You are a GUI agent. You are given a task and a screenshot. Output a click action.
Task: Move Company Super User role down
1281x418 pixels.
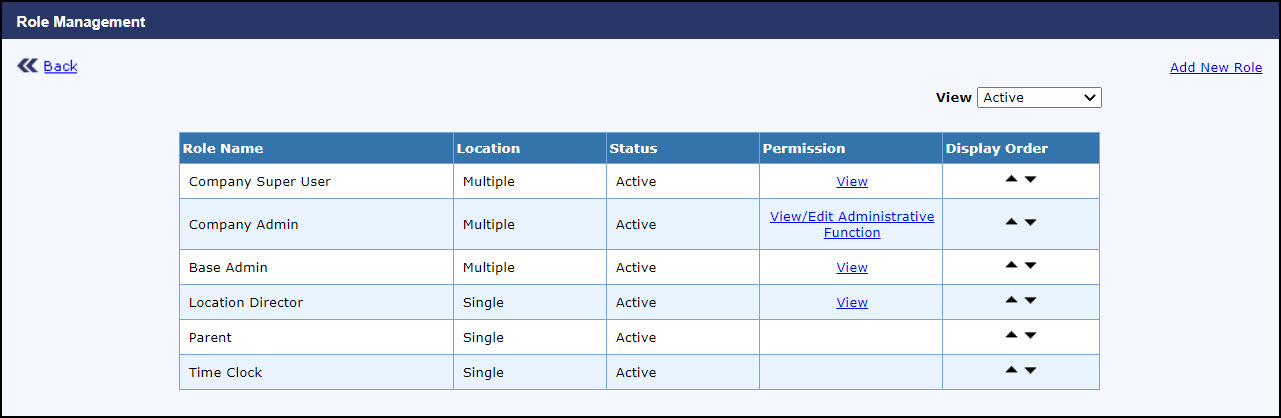point(1031,180)
